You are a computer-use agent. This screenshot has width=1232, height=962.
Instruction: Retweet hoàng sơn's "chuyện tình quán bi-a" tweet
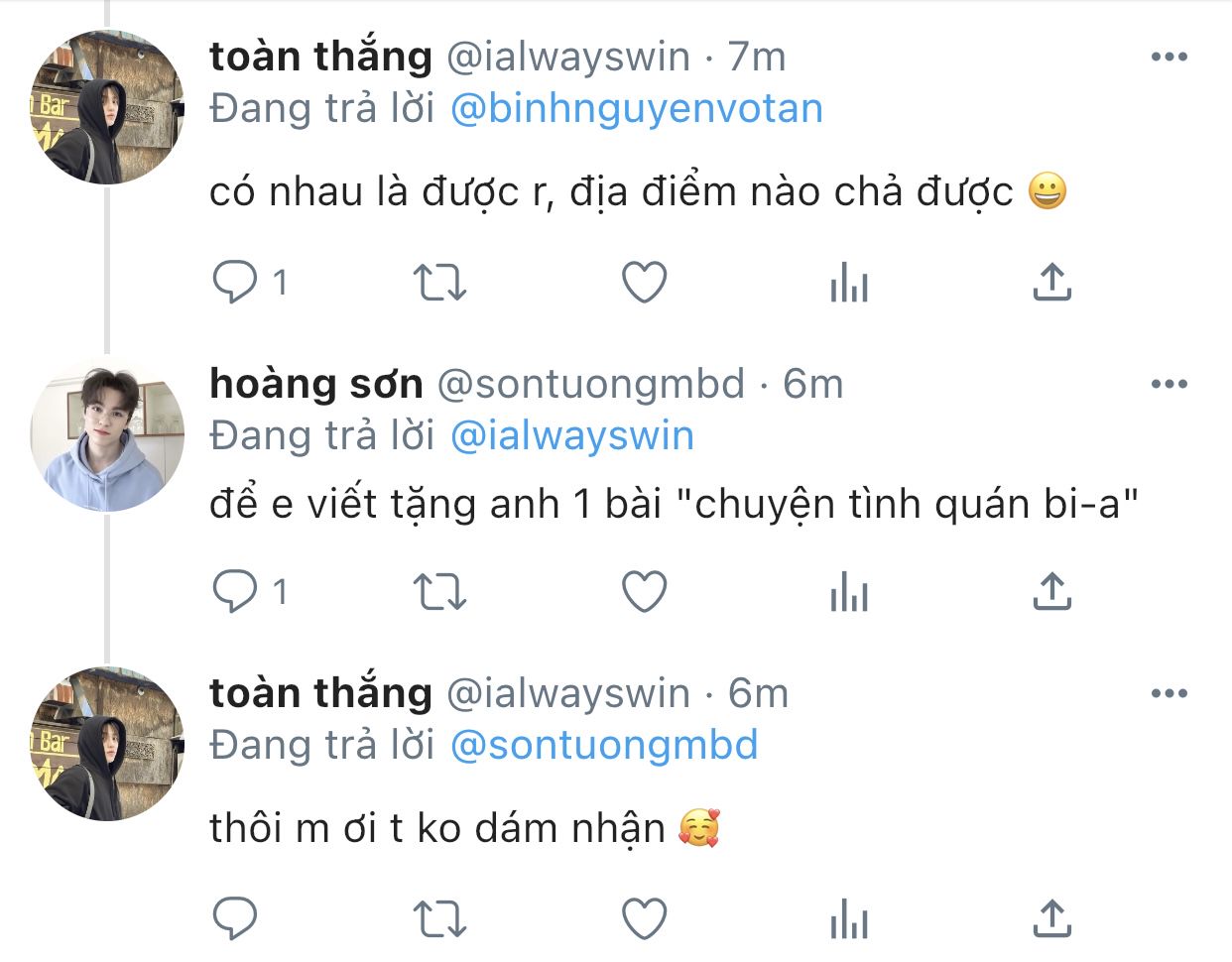(438, 592)
